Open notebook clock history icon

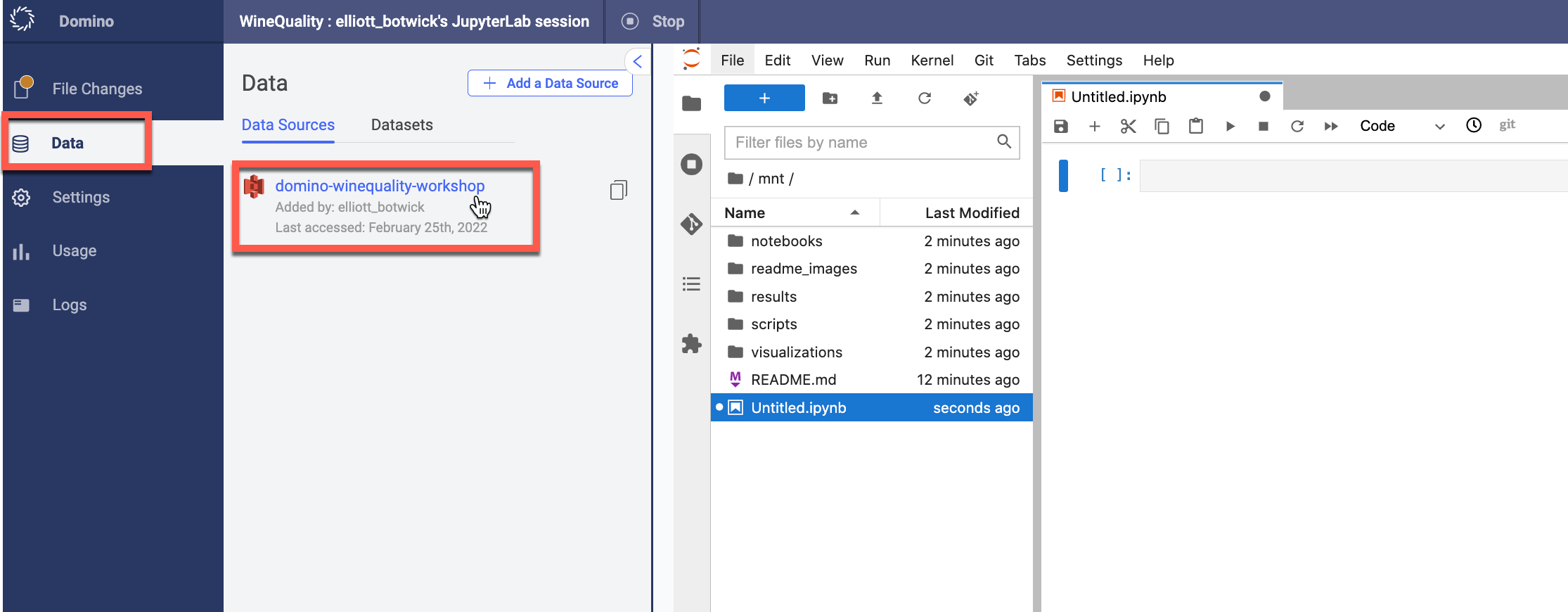[1473, 125]
